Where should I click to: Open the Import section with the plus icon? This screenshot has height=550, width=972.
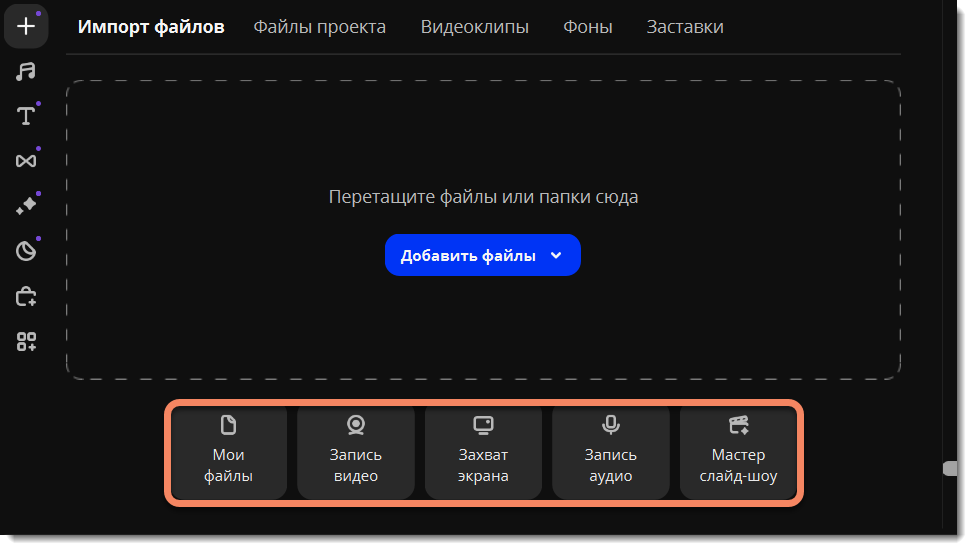(x=26, y=27)
